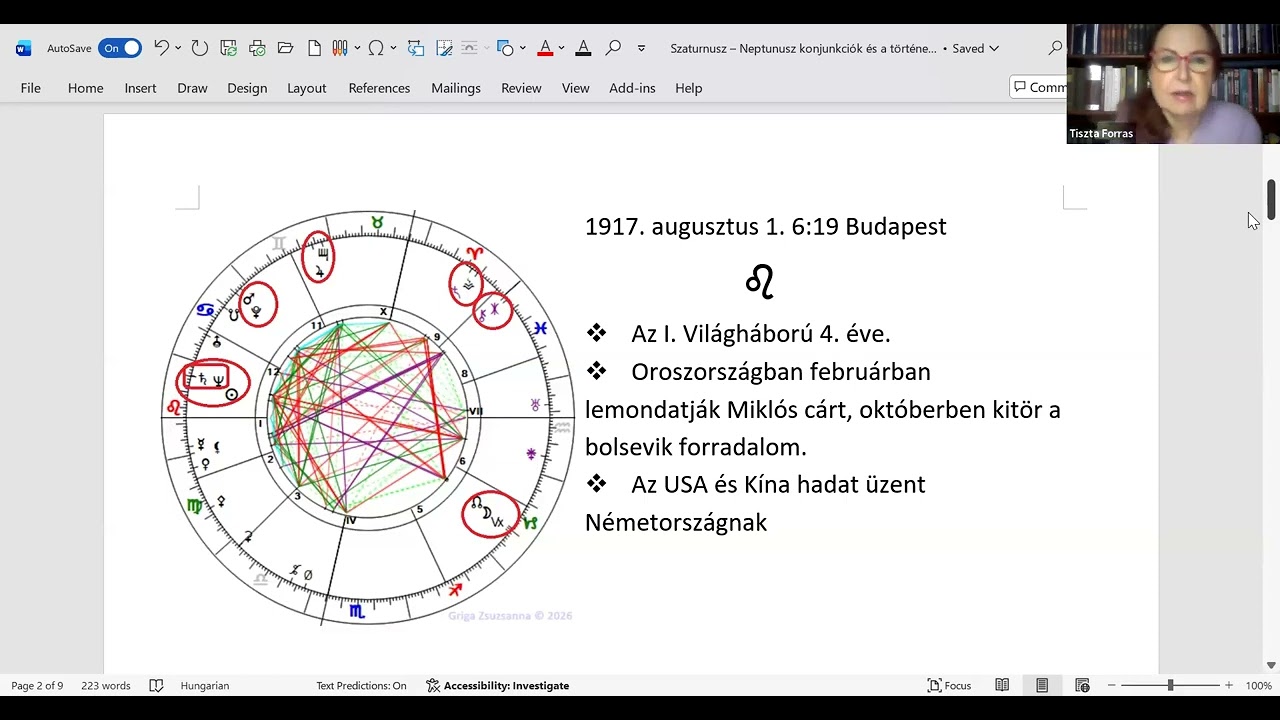Screen dimensions: 1280x720
Task: Expand the Saved status dropdown beside title
Action: pyautogui.click(x=994, y=48)
